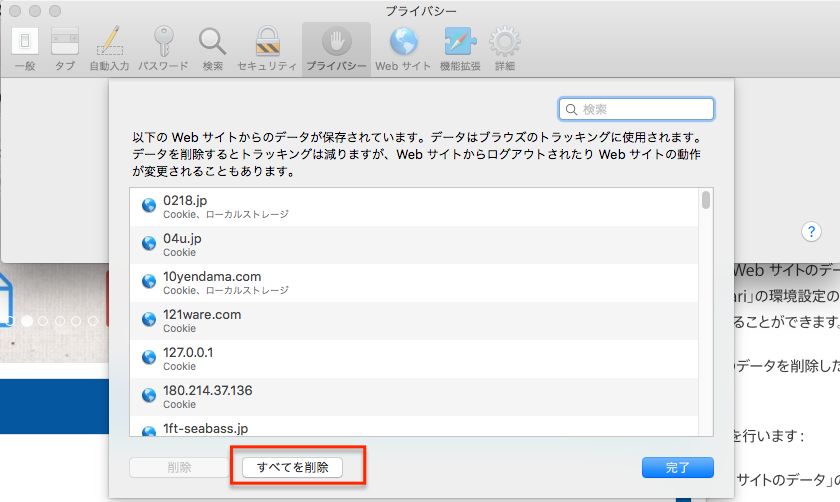Image resolution: width=840 pixels, height=502 pixels.
Task: Open the 一般 (General) preferences pane
Action: click(x=26, y=43)
